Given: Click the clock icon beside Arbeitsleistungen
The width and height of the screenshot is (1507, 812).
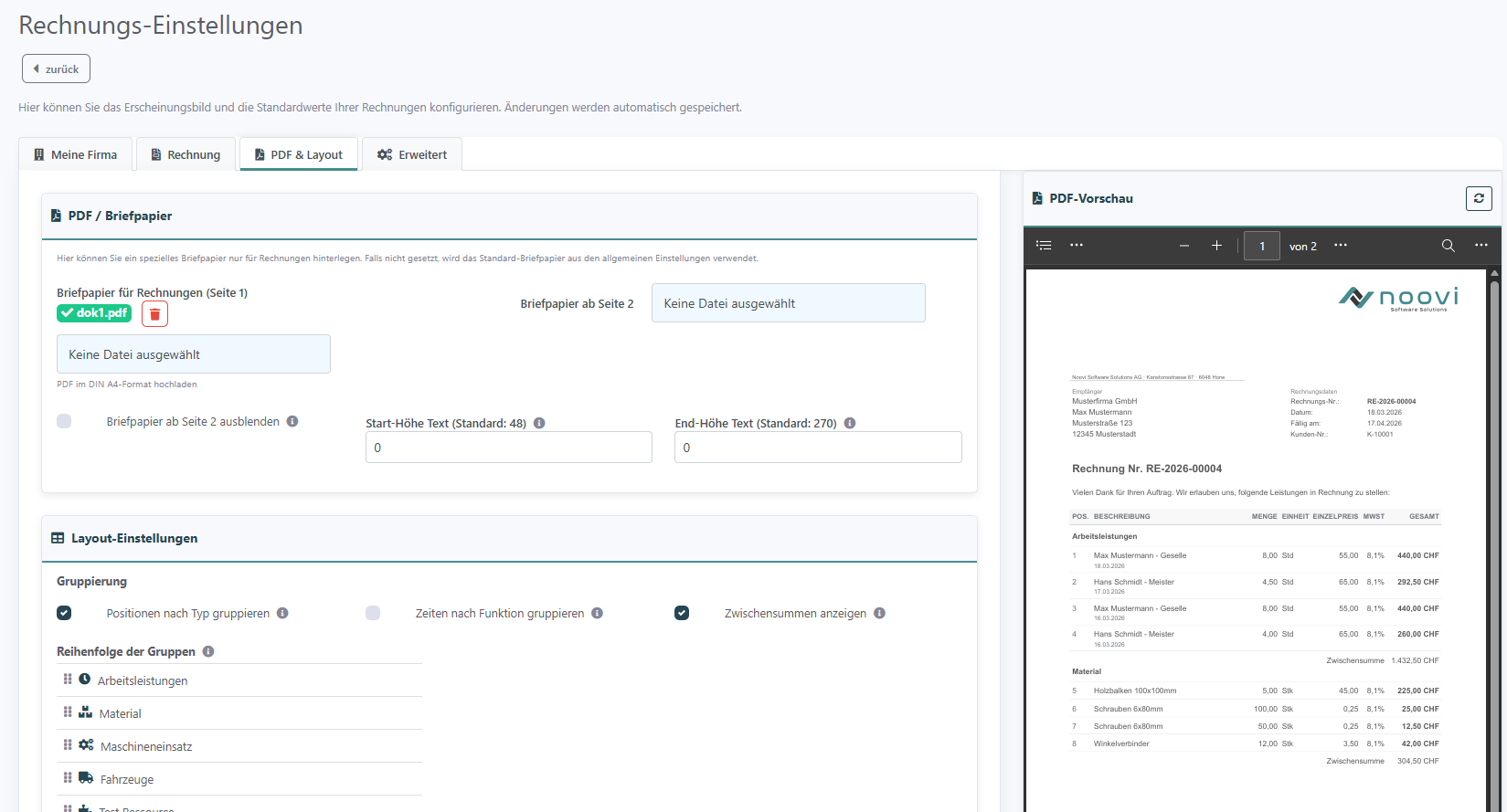Looking at the screenshot, I should point(85,679).
